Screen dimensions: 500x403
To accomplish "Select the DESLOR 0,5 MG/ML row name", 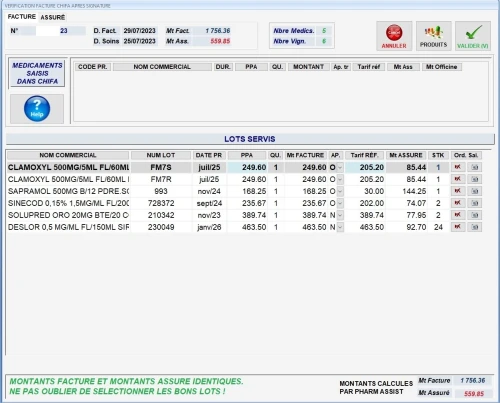I will [68, 227].
